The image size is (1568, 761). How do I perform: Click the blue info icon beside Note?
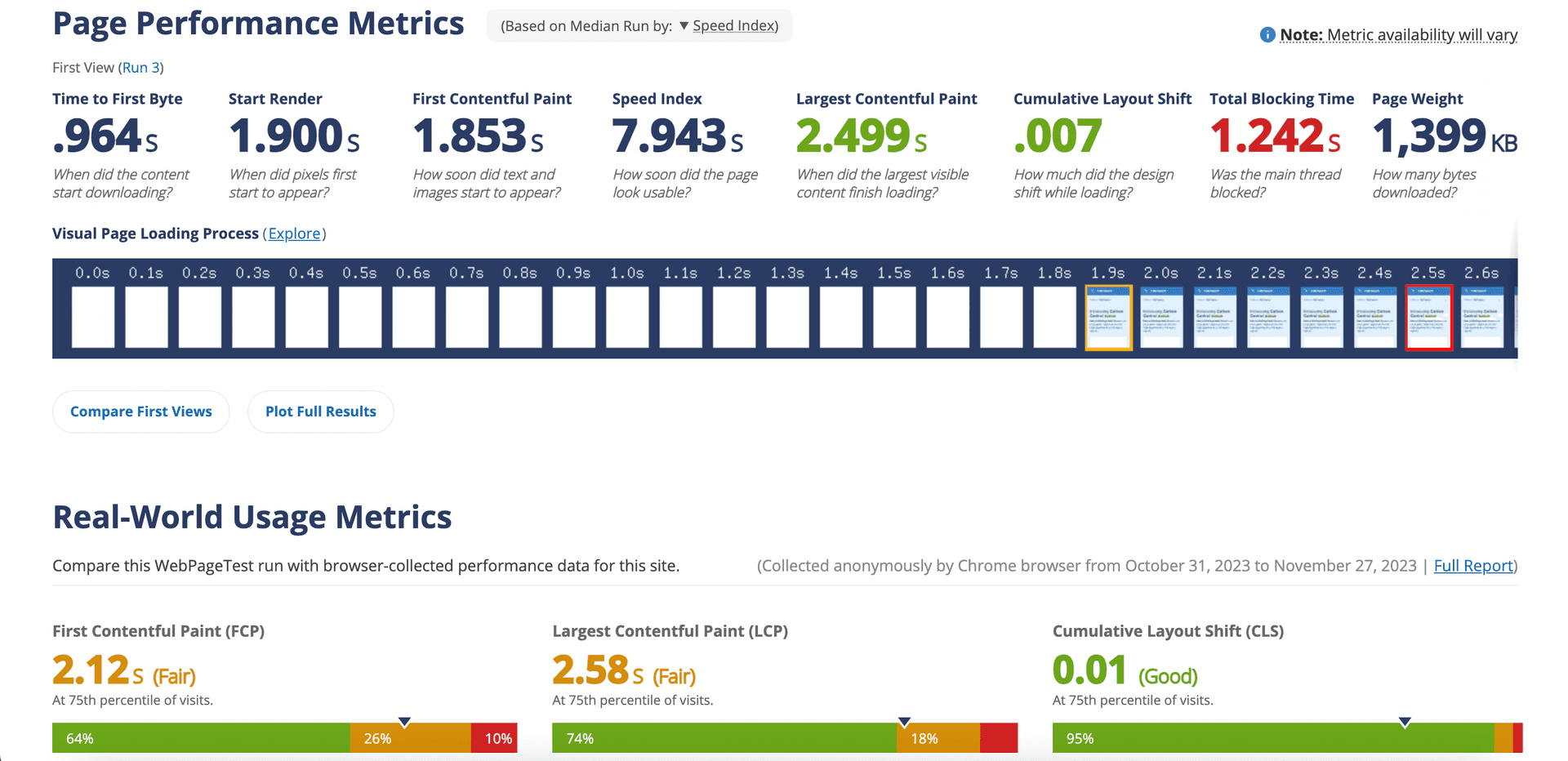(x=1267, y=35)
